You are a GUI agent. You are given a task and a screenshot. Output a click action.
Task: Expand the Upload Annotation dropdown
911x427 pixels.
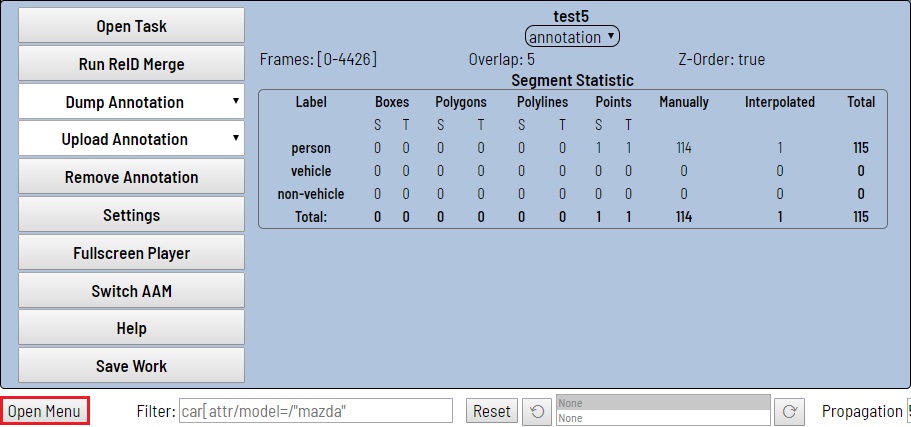[x=132, y=139]
